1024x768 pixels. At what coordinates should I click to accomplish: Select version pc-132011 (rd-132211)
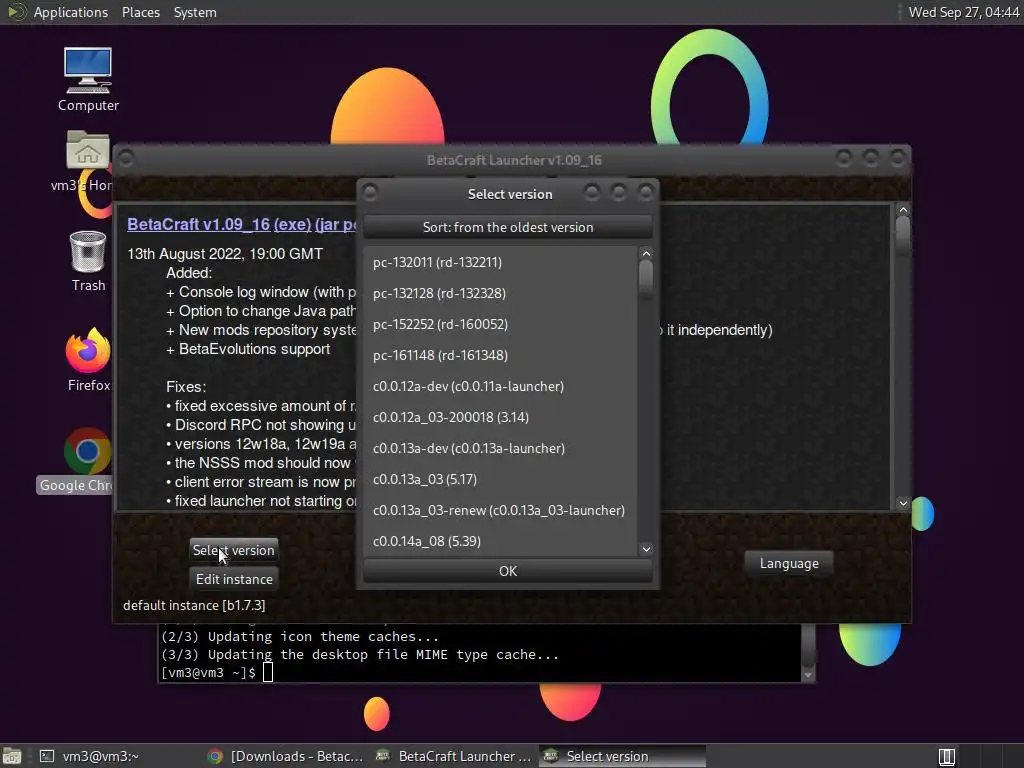pos(500,262)
